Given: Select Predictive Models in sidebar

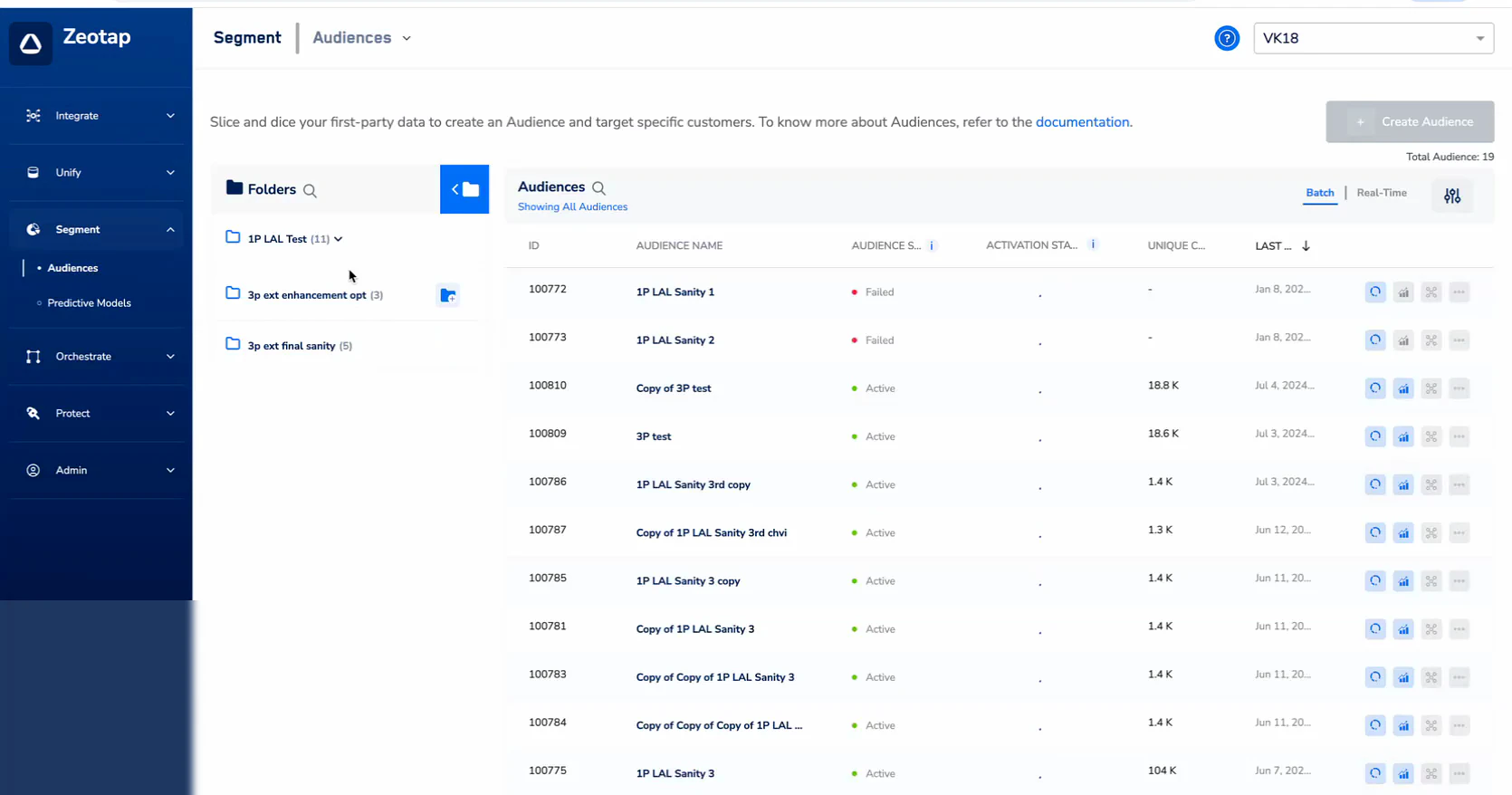Looking at the screenshot, I should pos(89,303).
